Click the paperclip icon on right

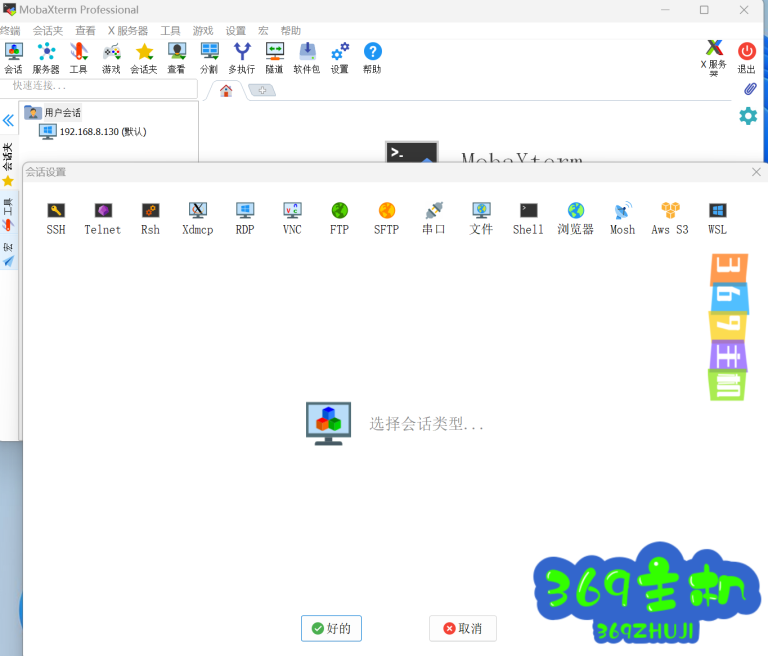750,89
